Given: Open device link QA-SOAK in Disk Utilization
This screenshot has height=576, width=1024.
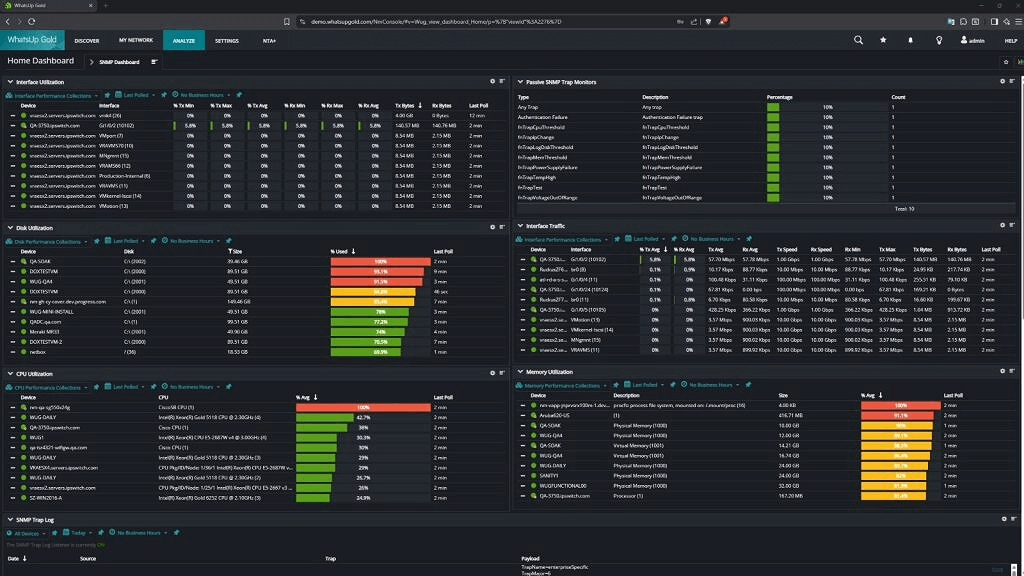Looking at the screenshot, I should pos(40,261).
